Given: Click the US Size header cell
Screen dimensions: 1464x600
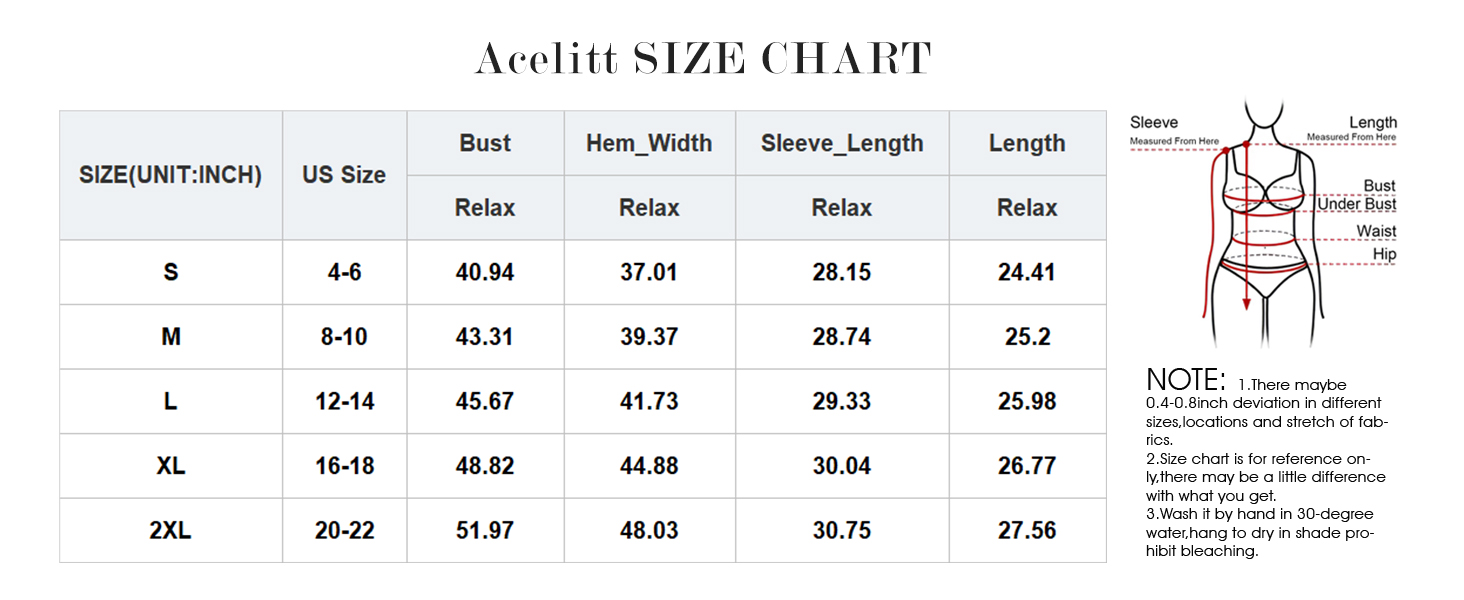Looking at the screenshot, I should pyautogui.click(x=344, y=175).
